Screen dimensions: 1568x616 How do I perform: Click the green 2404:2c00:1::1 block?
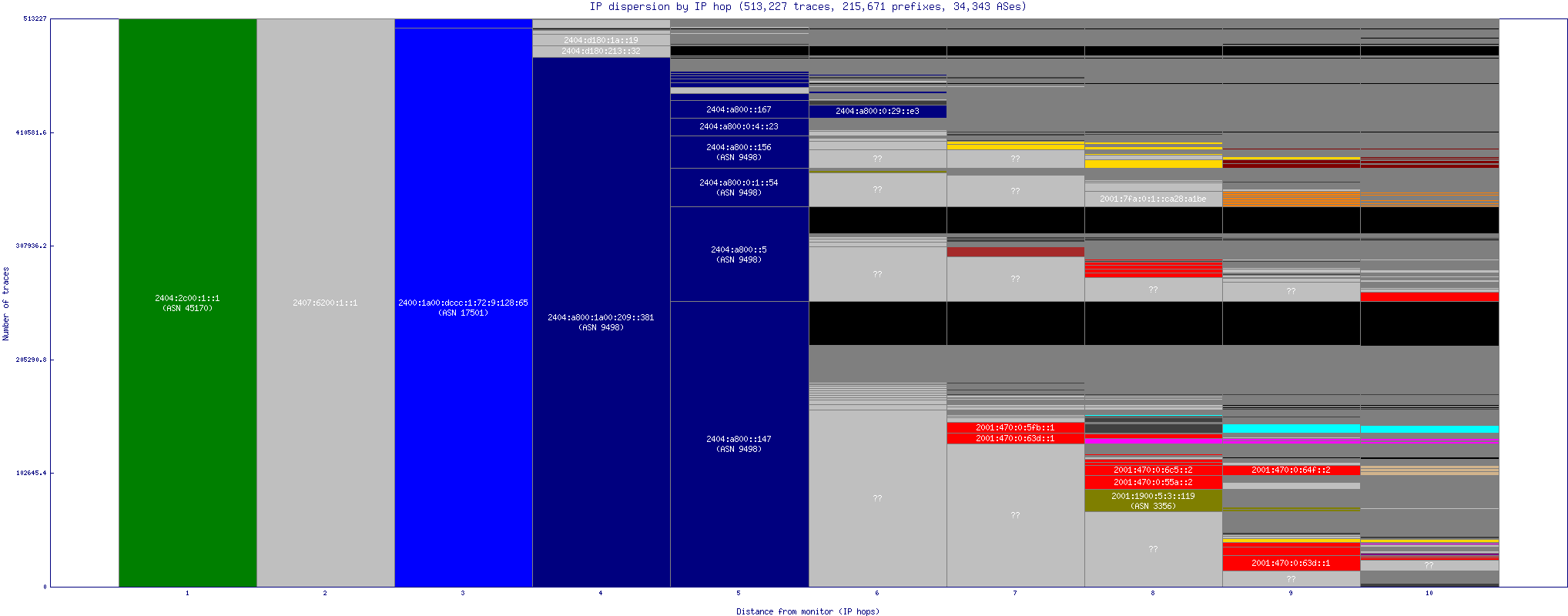click(187, 303)
